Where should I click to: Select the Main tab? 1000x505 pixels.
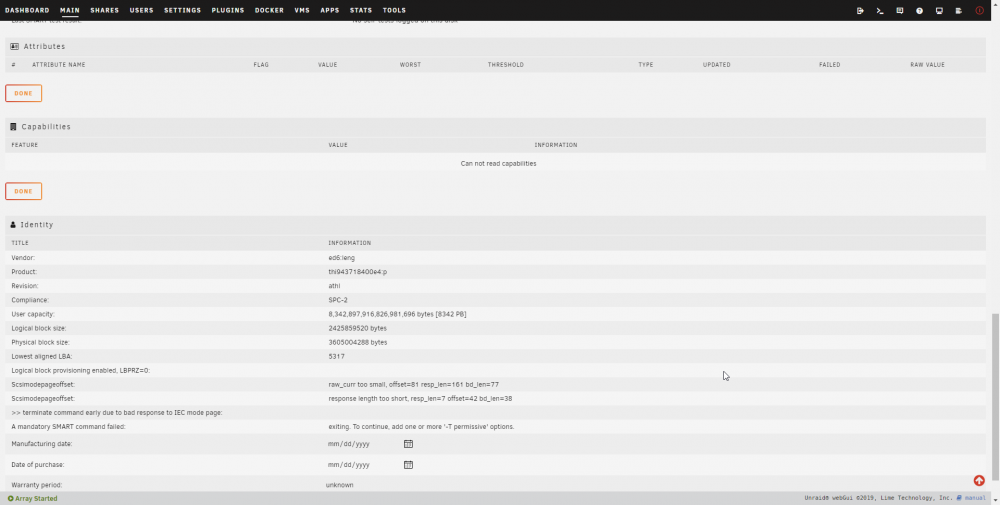pyautogui.click(x=70, y=10)
